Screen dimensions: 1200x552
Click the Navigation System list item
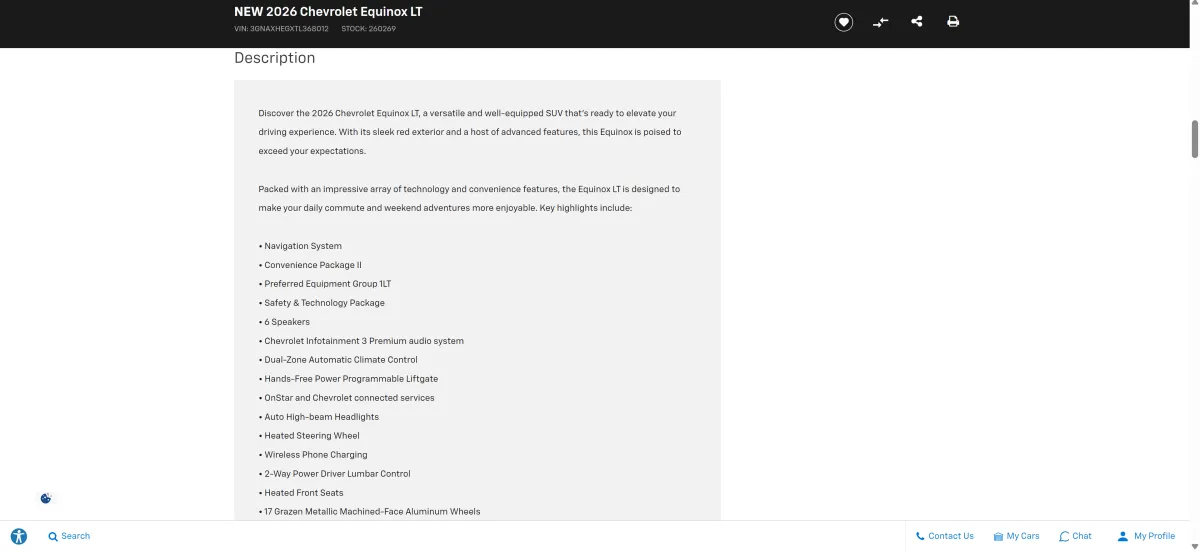coord(302,246)
